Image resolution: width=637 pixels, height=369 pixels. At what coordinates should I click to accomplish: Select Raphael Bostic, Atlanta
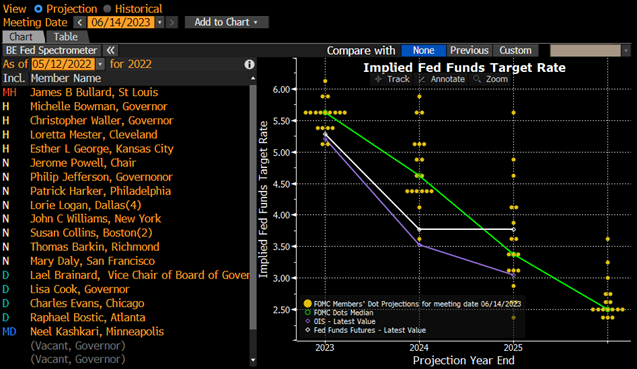tap(87, 317)
